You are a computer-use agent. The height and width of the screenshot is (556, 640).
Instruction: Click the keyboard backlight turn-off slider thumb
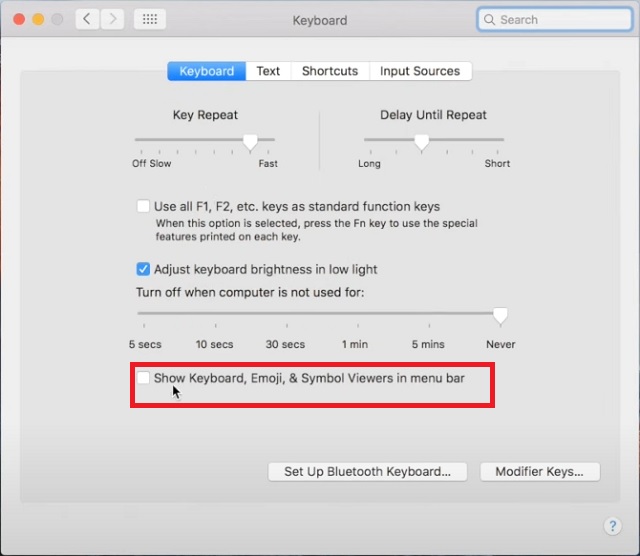click(500, 316)
